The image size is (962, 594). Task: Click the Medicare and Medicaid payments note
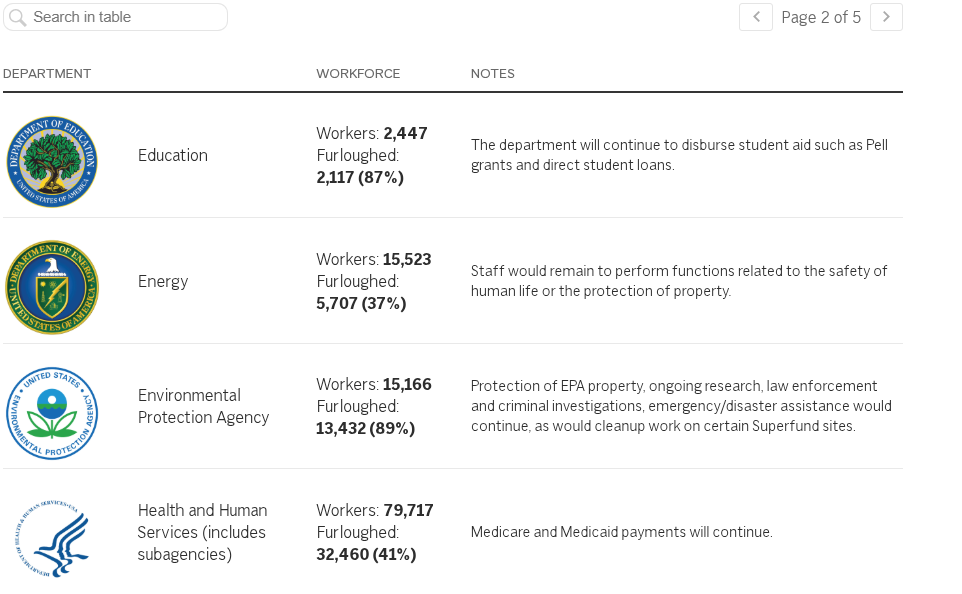622,532
